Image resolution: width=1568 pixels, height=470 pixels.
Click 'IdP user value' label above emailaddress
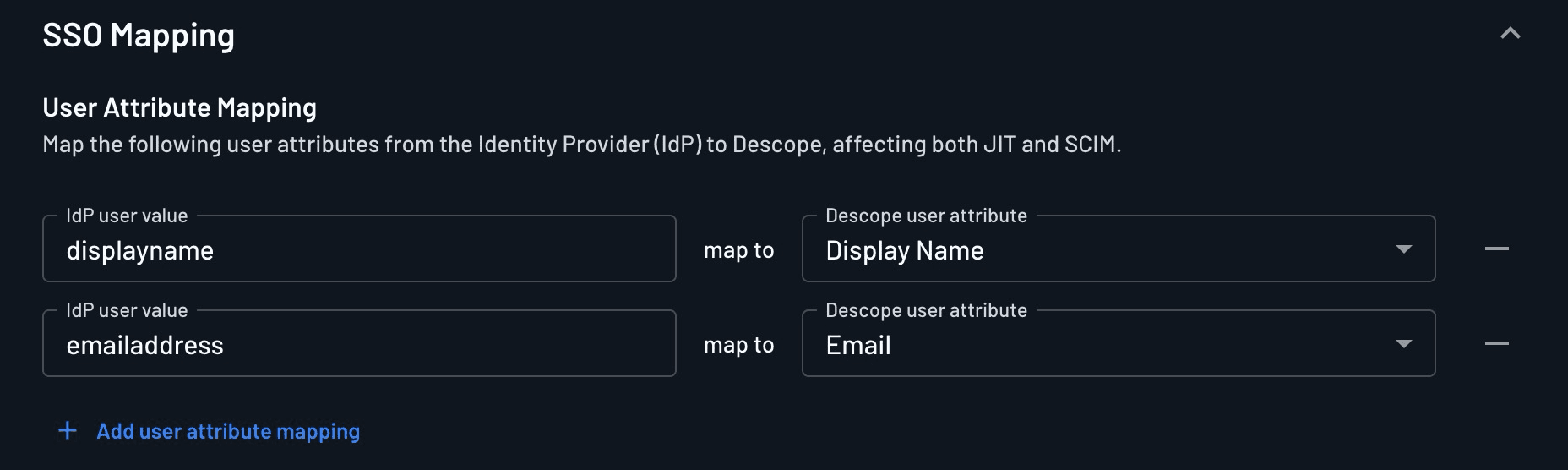tap(127, 310)
